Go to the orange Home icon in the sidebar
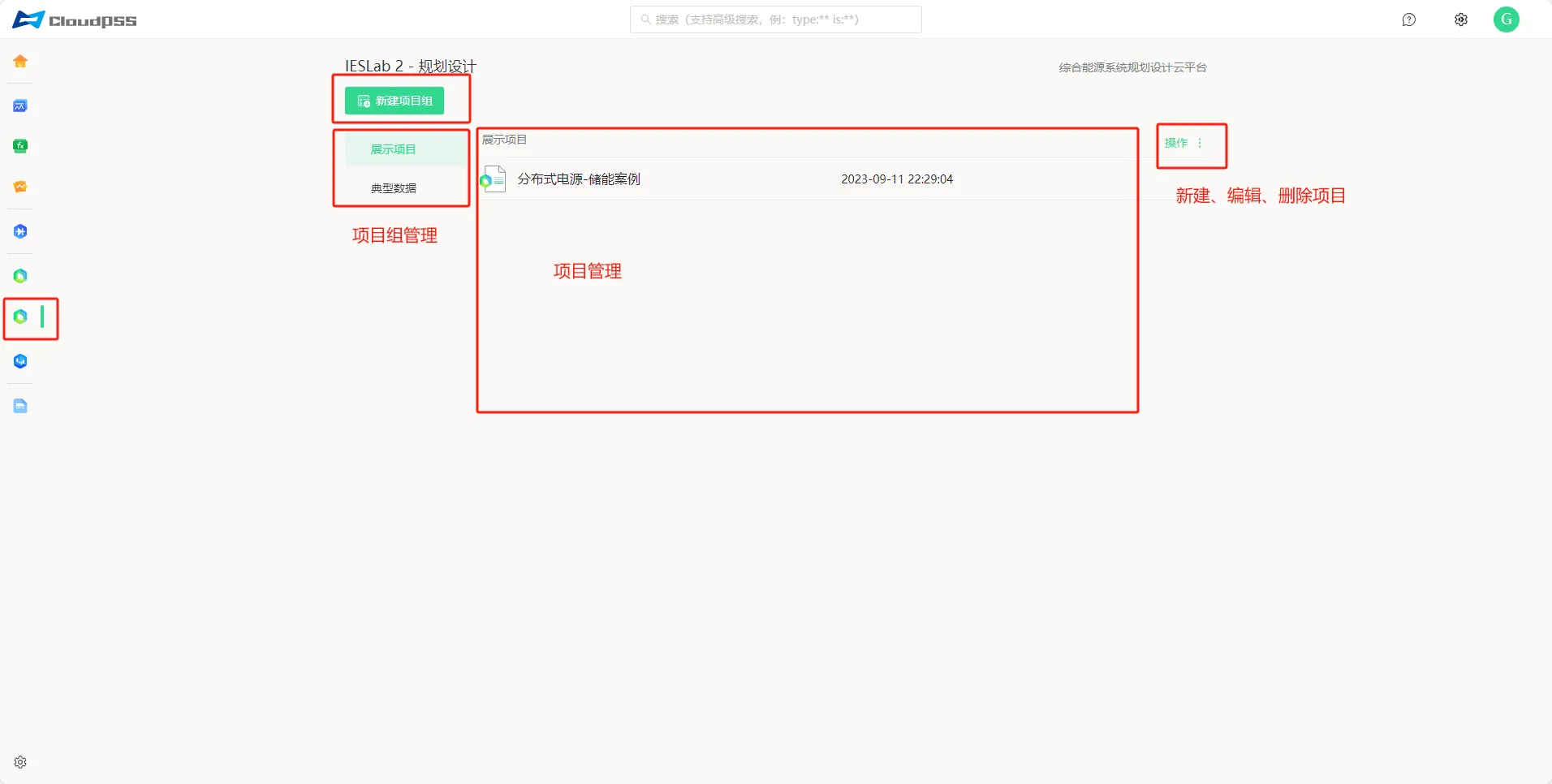Viewport: 1552px width, 784px height. tap(20, 61)
